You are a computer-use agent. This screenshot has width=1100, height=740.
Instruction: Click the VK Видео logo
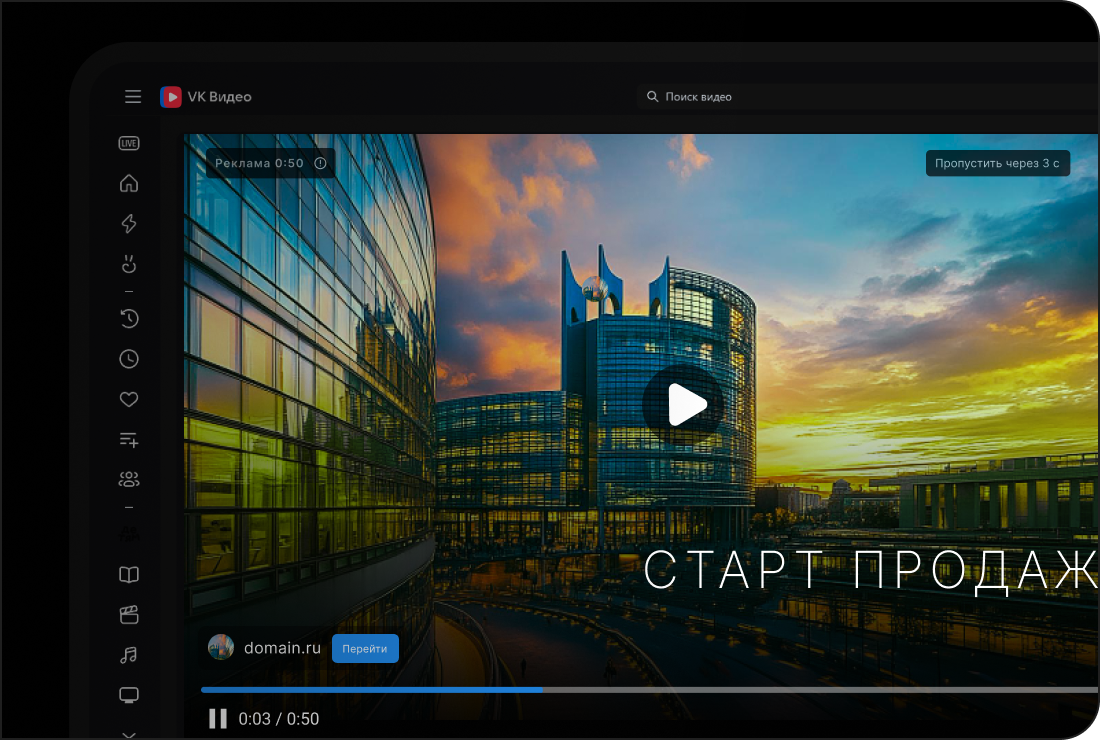(206, 97)
